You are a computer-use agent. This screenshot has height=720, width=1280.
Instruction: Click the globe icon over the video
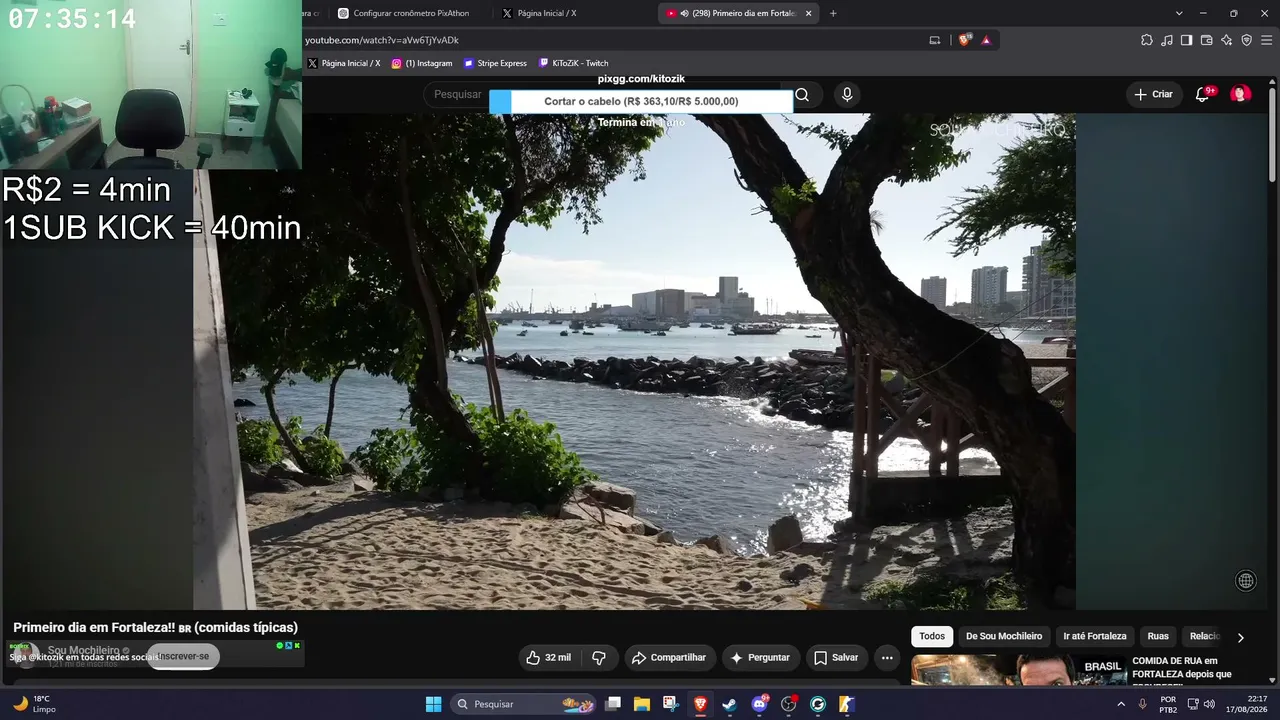pos(1245,581)
